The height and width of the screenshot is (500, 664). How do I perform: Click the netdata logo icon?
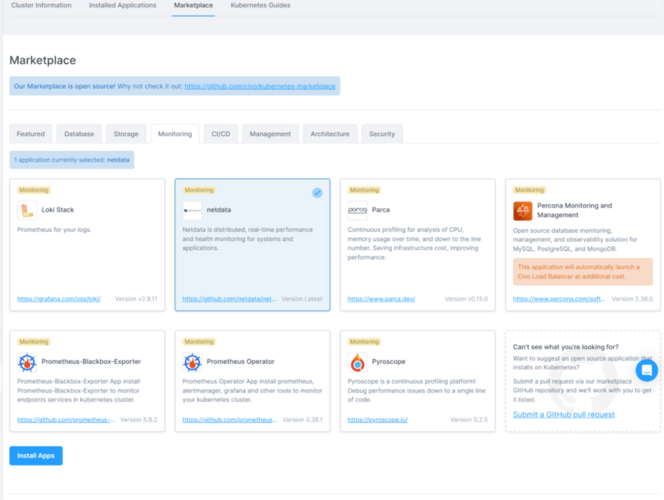coord(192,210)
